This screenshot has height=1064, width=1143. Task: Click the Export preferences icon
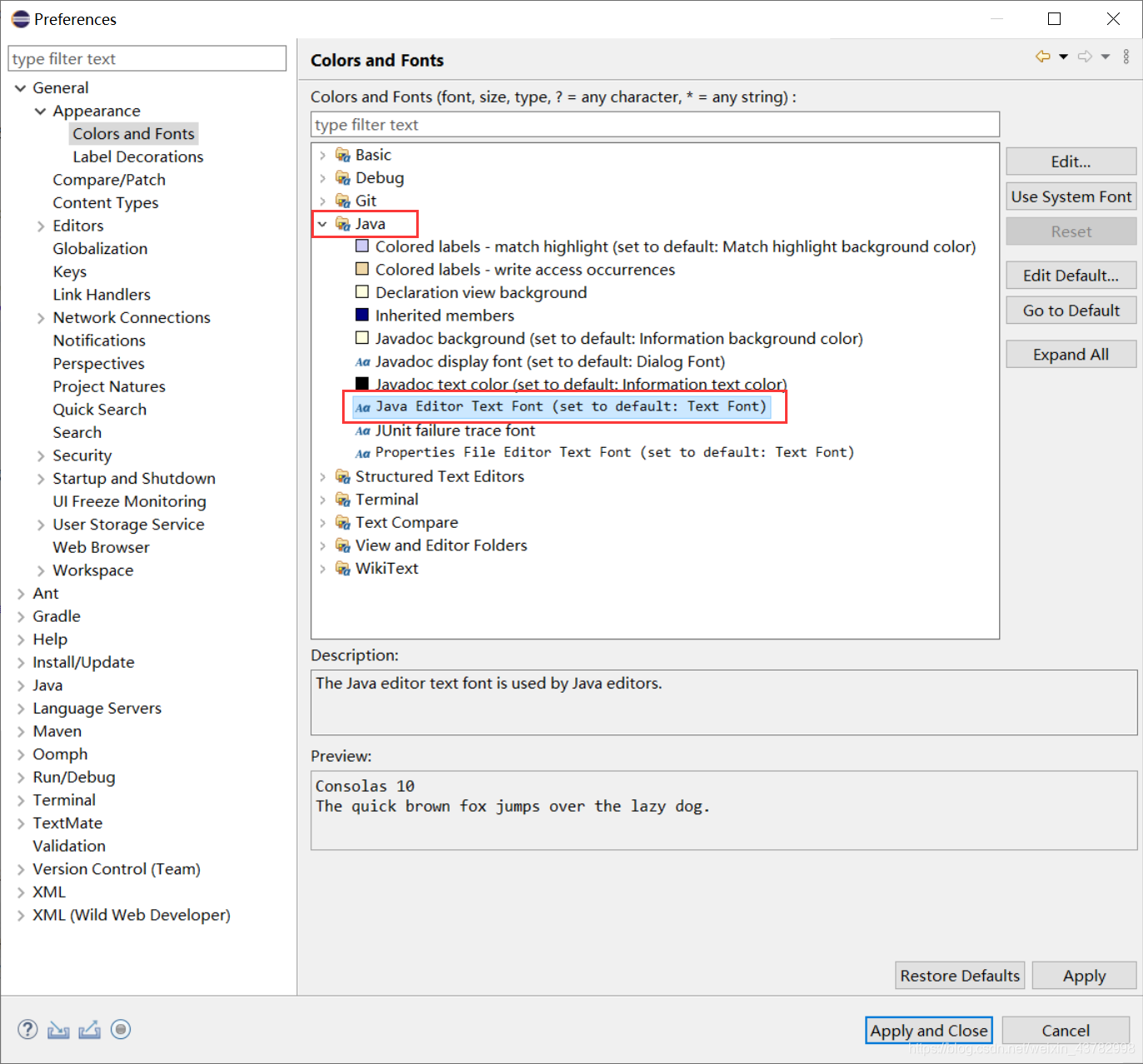pos(89,1030)
